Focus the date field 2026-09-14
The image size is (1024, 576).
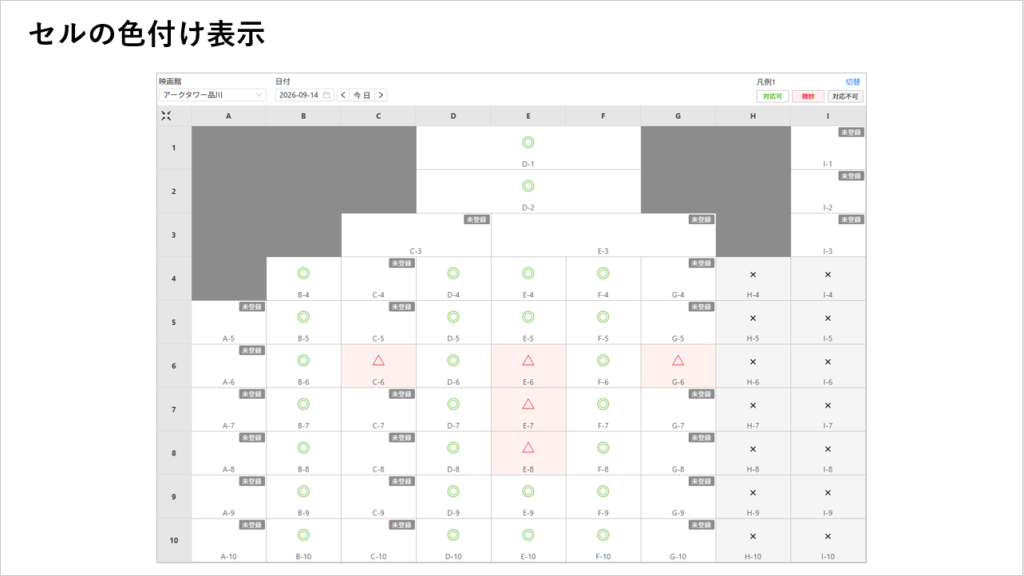(x=304, y=95)
